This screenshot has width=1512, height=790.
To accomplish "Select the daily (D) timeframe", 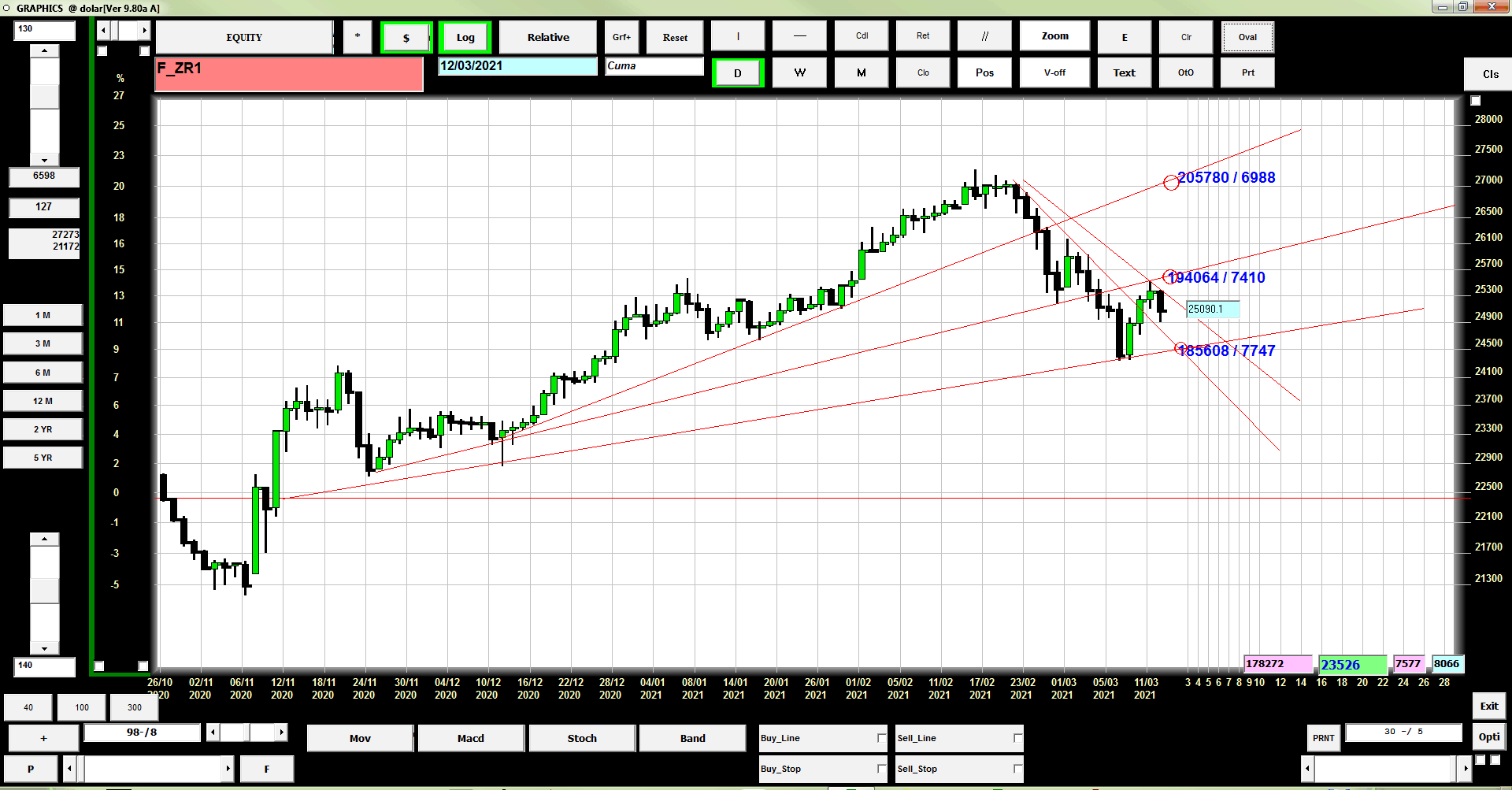I will point(738,73).
